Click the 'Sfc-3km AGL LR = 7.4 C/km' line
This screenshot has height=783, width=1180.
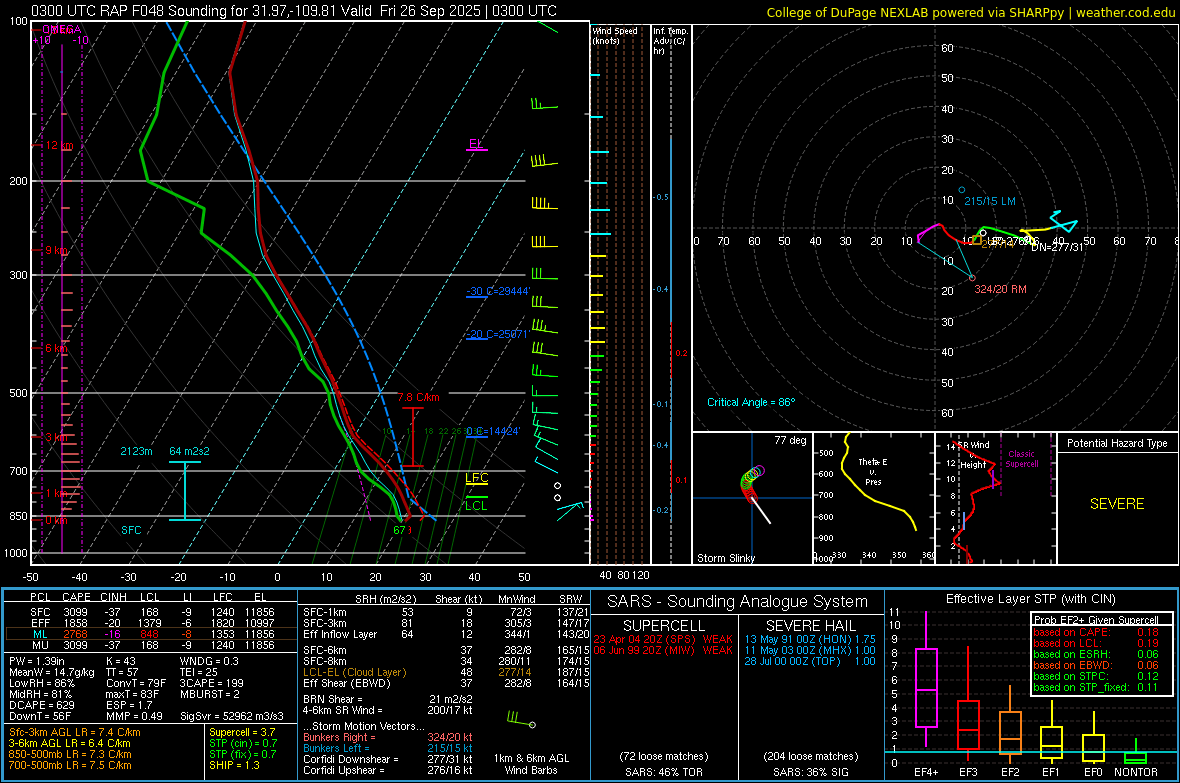pyautogui.click(x=75, y=732)
